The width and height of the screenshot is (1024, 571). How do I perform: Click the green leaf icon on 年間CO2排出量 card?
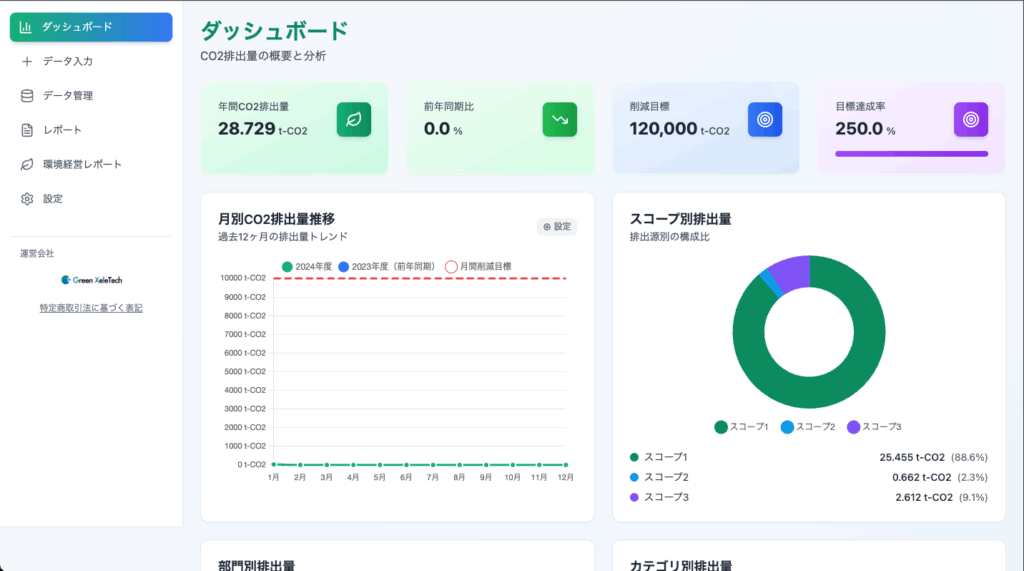click(x=353, y=119)
